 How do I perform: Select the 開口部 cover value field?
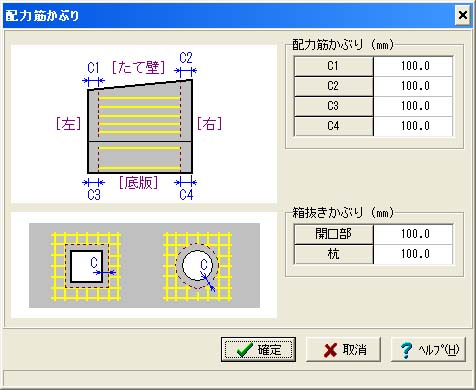[x=413, y=234]
